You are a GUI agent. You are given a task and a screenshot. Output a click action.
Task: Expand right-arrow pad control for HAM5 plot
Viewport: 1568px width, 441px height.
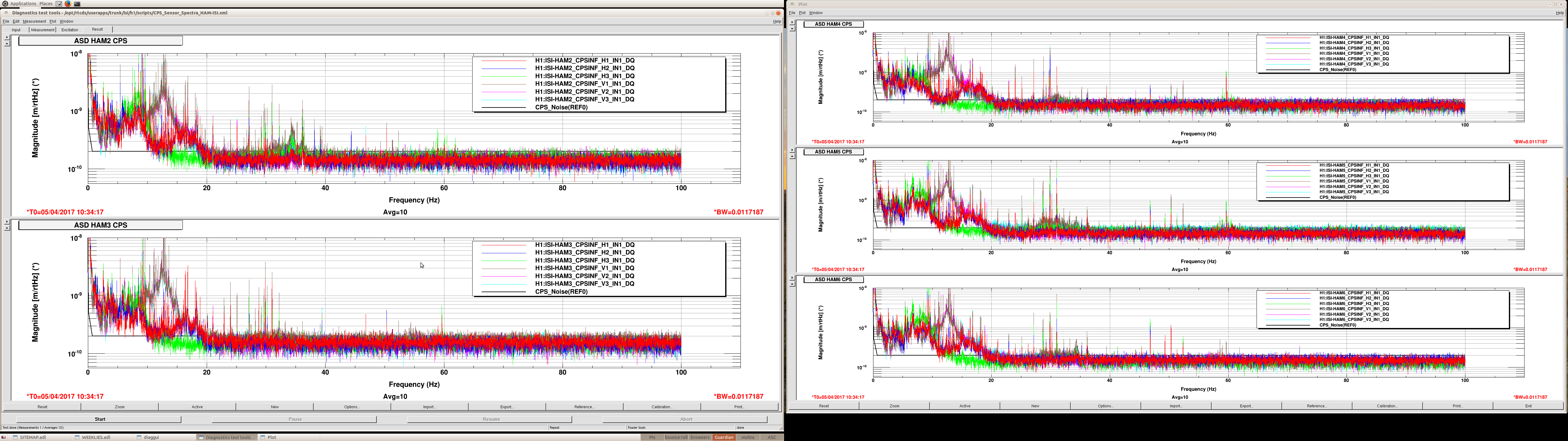click(x=792, y=150)
